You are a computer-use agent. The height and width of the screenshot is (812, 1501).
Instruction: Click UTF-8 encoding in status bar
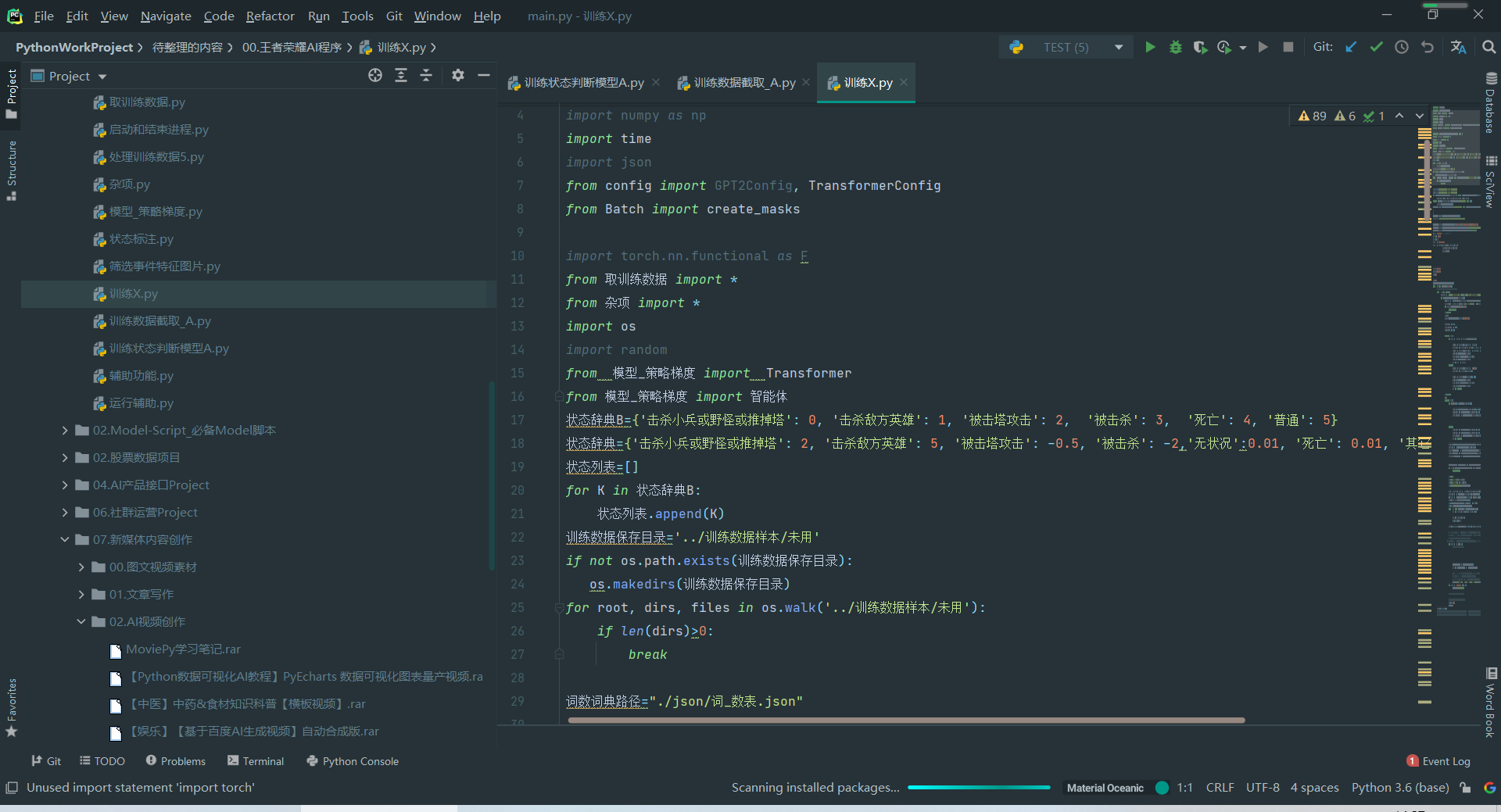(x=1263, y=787)
